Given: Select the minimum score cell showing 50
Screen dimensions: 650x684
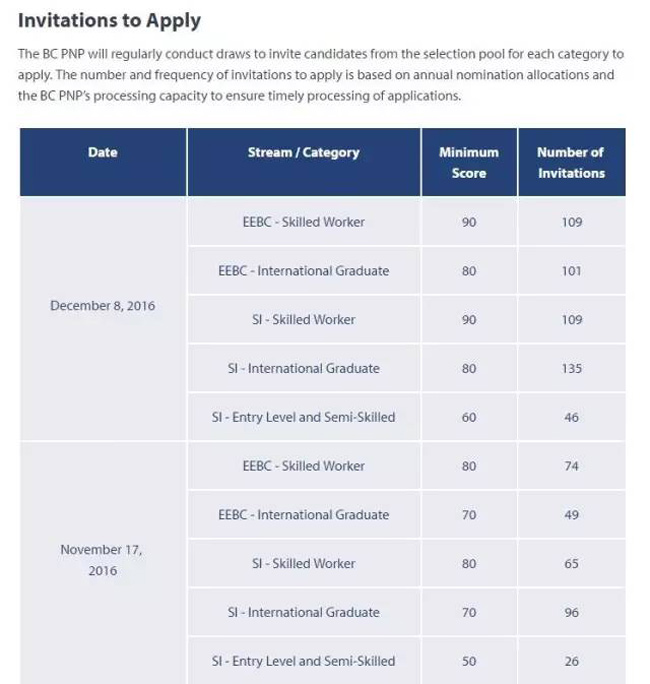Looking at the screenshot, I should pos(469,661).
